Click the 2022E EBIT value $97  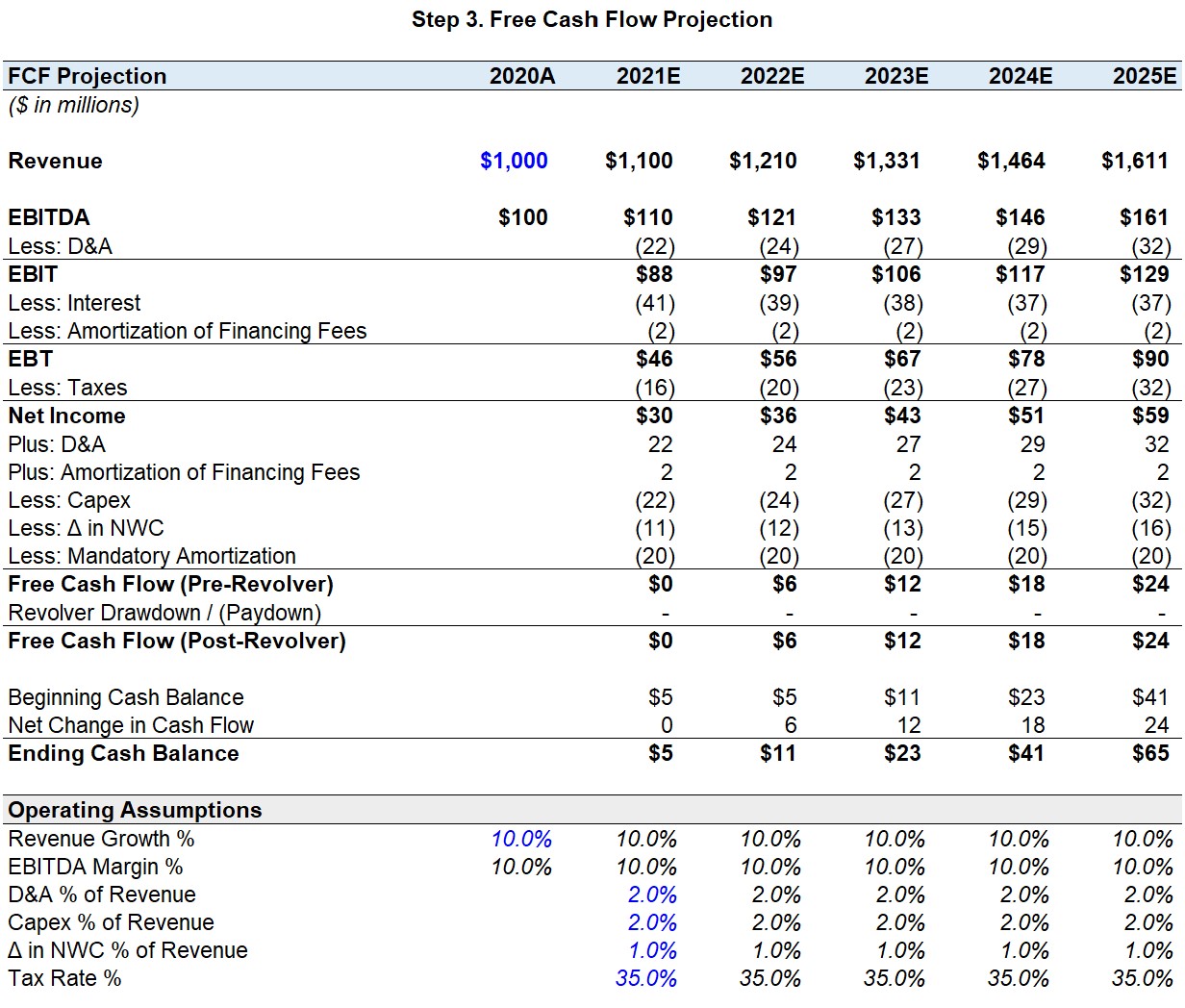pos(777,274)
